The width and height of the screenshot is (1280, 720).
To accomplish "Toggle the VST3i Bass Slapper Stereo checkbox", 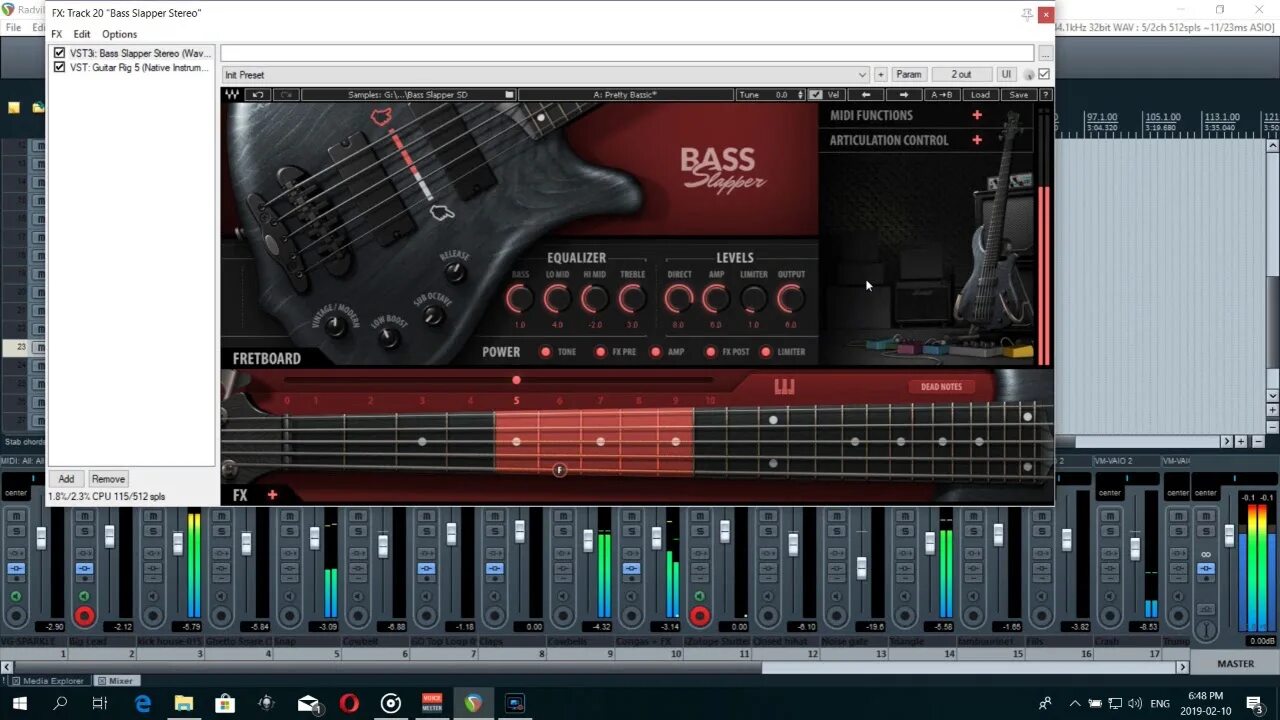I will pyautogui.click(x=59, y=53).
